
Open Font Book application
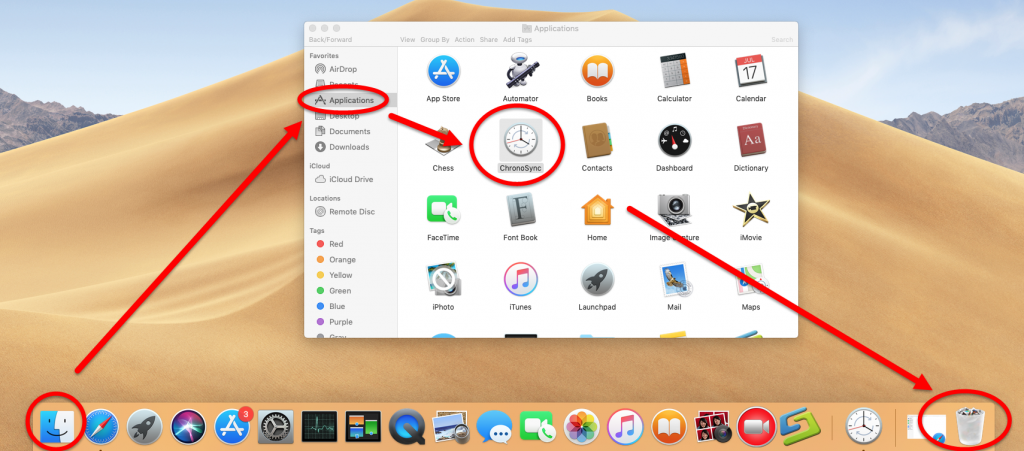[x=520, y=211]
